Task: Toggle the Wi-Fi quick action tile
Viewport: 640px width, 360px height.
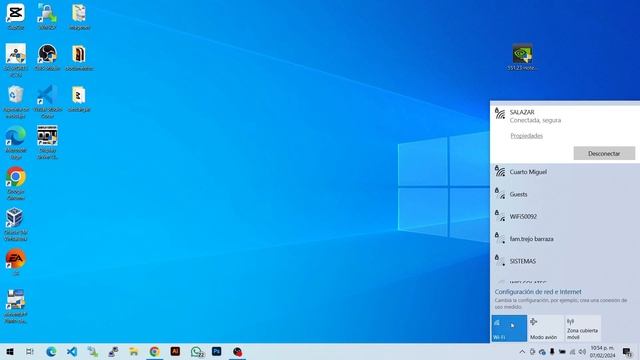Action: (509, 328)
